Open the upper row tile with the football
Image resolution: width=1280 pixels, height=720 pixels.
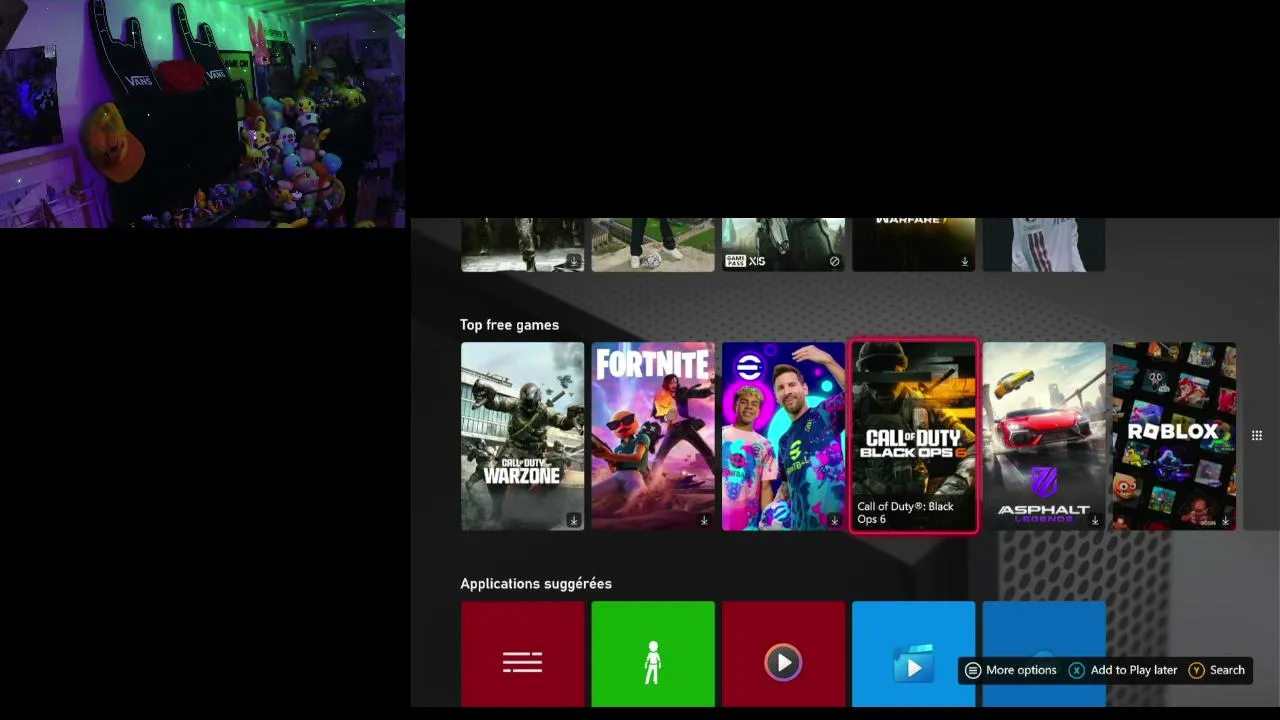click(x=653, y=245)
